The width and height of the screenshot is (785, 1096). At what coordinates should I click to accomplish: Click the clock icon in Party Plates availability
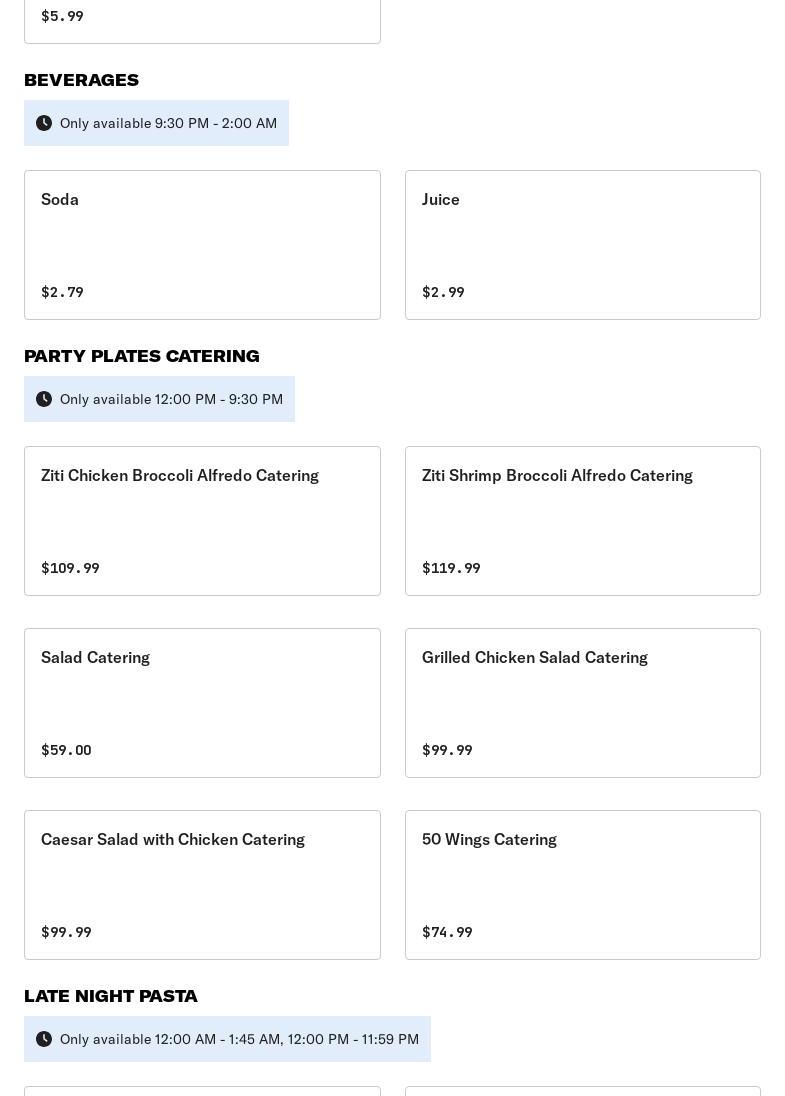click(44, 399)
